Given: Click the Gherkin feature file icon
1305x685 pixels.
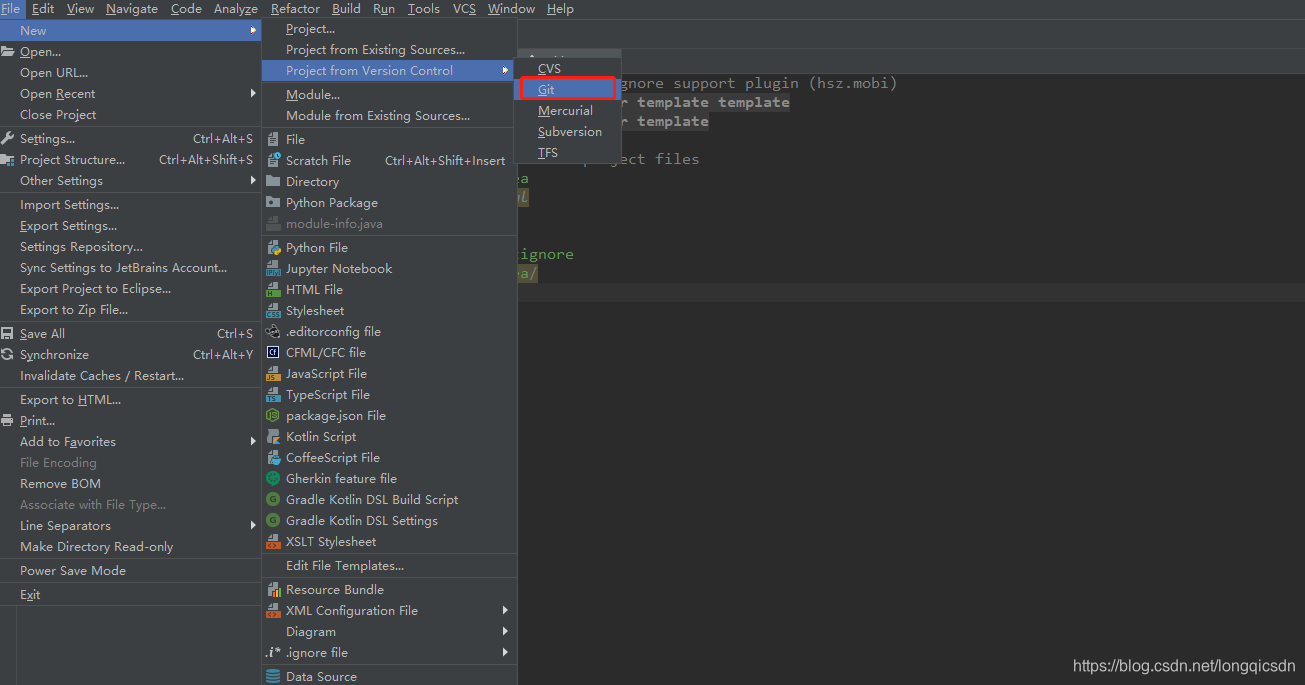Looking at the screenshot, I should point(273,479).
